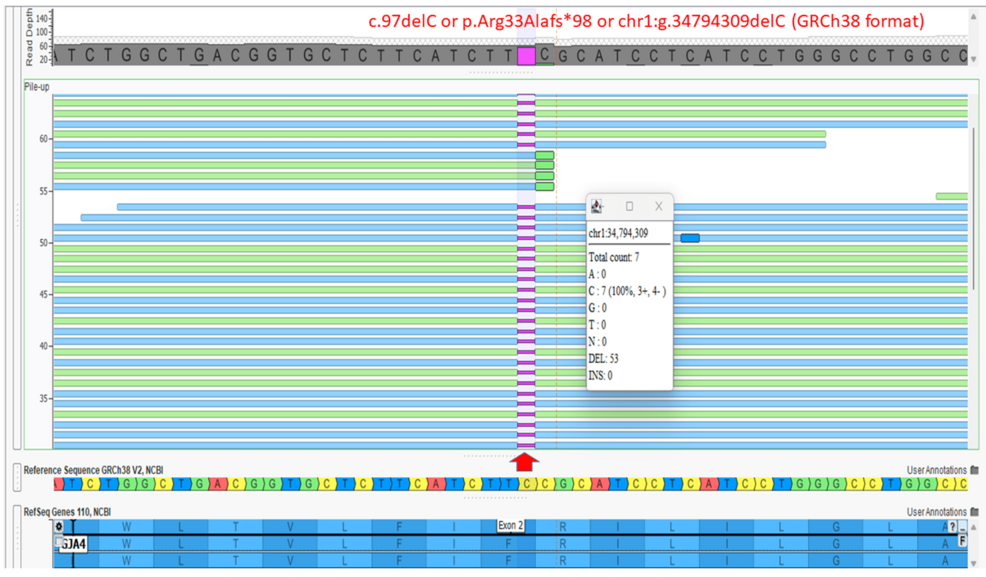Click the popup window's app icon
The height and width of the screenshot is (577, 986).
pyautogui.click(x=597, y=206)
